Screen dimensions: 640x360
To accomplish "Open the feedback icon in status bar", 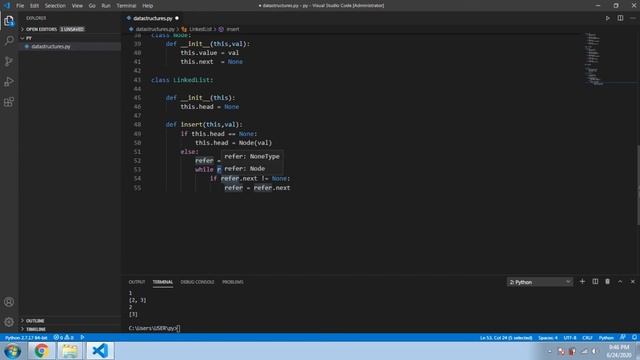I will coord(622,338).
